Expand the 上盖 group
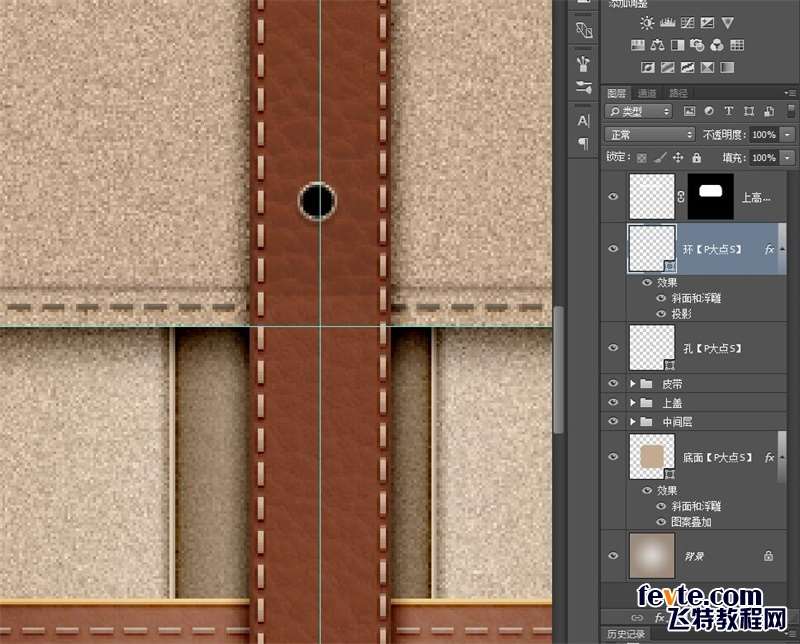 tap(633, 403)
